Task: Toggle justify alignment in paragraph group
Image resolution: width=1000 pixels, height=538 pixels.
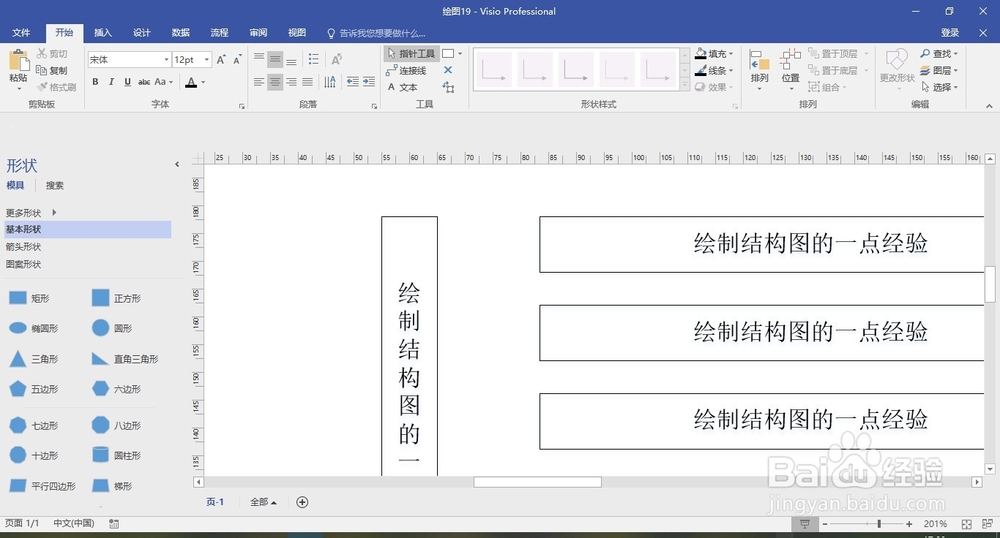Action: pyautogui.click(x=307, y=82)
